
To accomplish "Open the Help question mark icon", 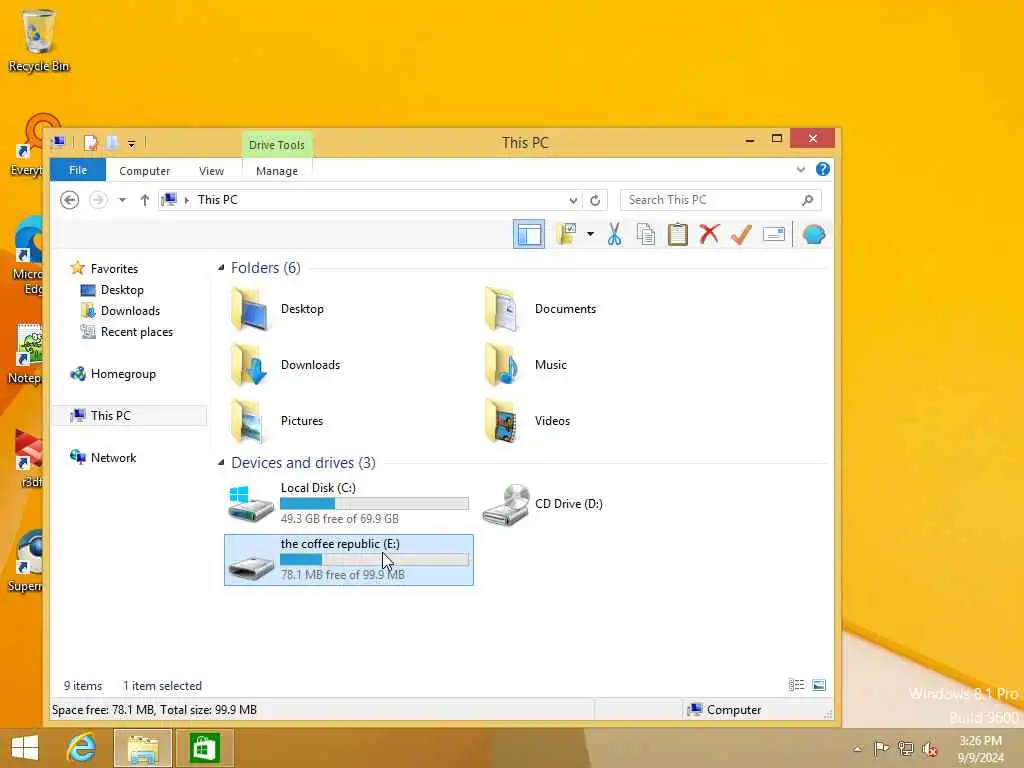I will click(822, 169).
